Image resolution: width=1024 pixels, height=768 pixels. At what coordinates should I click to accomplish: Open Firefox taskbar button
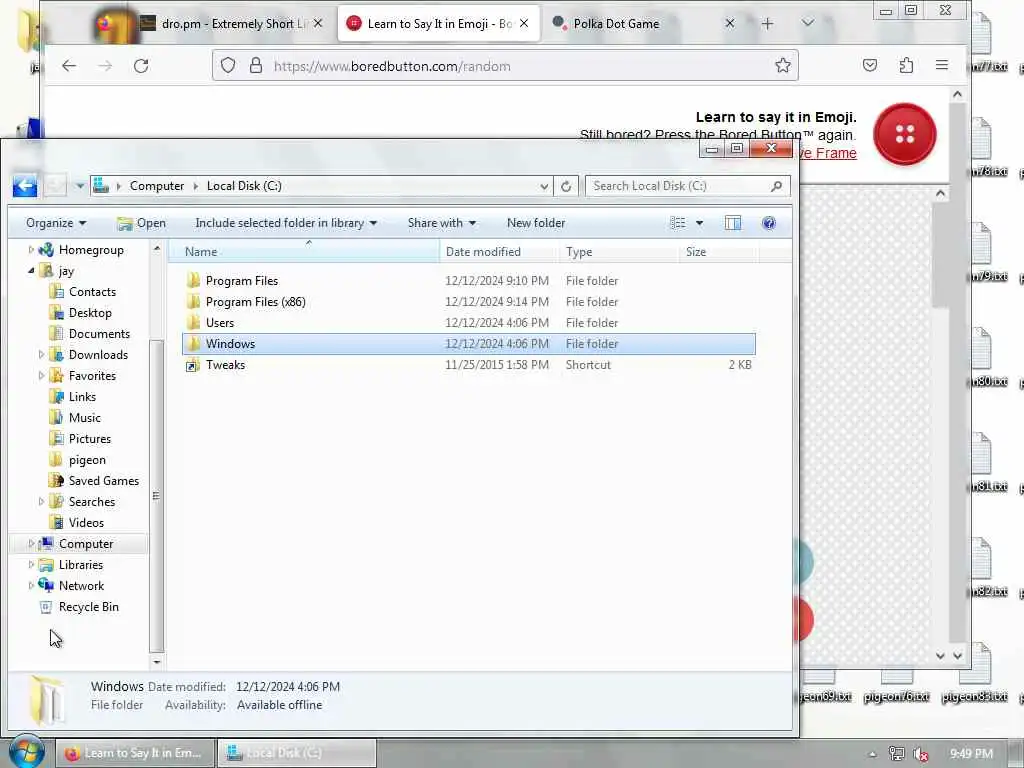click(135, 753)
